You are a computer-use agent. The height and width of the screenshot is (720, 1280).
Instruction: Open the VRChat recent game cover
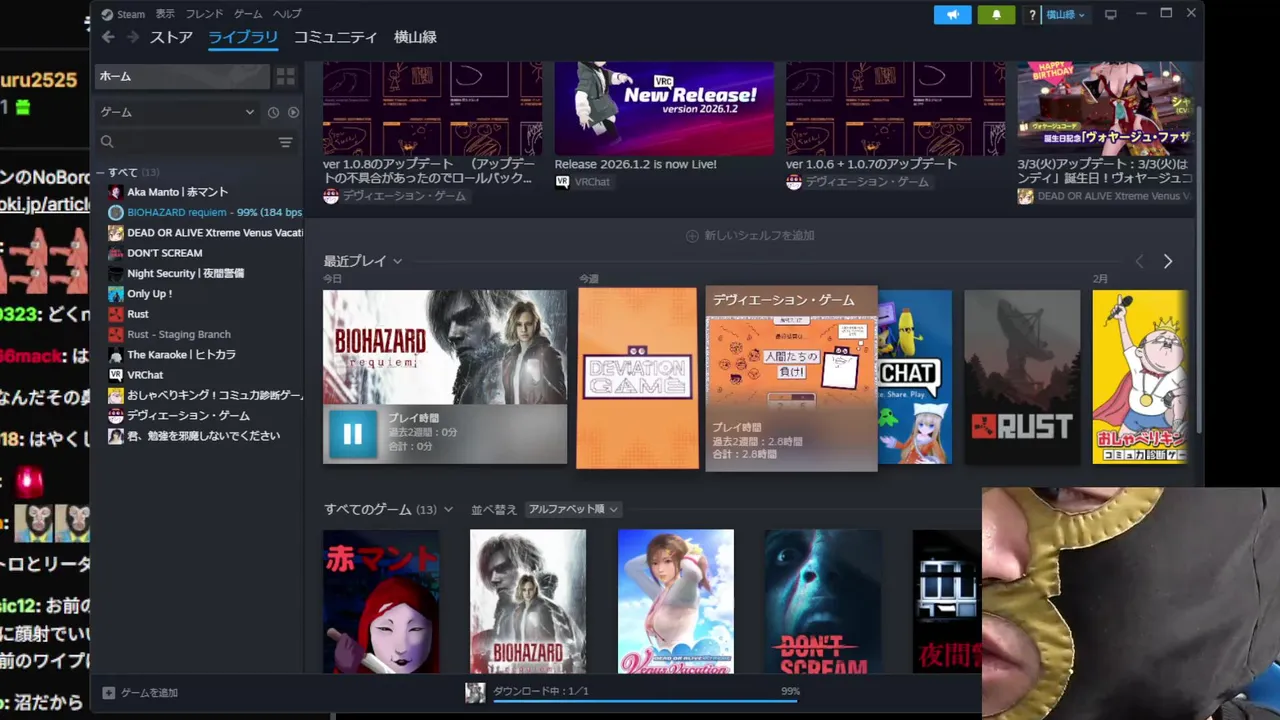click(x=915, y=377)
